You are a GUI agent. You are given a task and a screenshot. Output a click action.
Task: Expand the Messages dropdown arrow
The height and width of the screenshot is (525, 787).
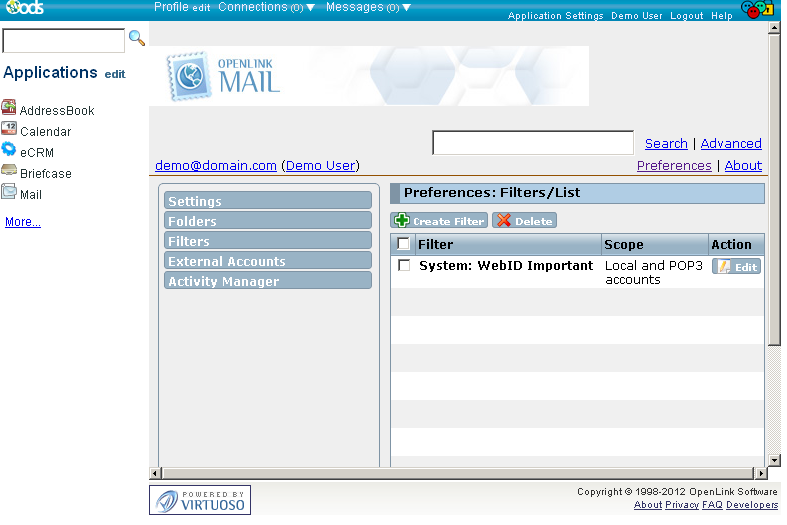click(x=407, y=8)
